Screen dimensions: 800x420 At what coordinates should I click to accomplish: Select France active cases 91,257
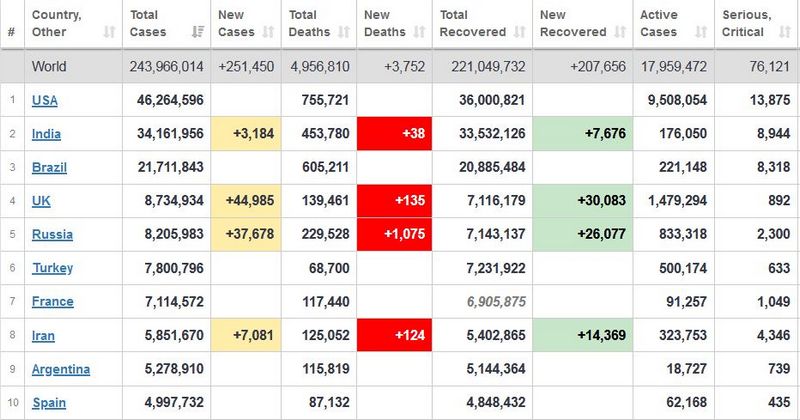(x=686, y=302)
